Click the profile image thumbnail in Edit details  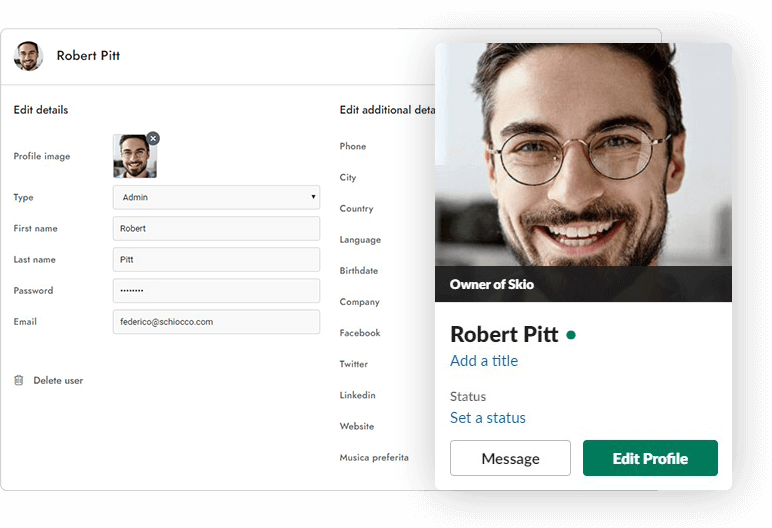[x=134, y=157]
